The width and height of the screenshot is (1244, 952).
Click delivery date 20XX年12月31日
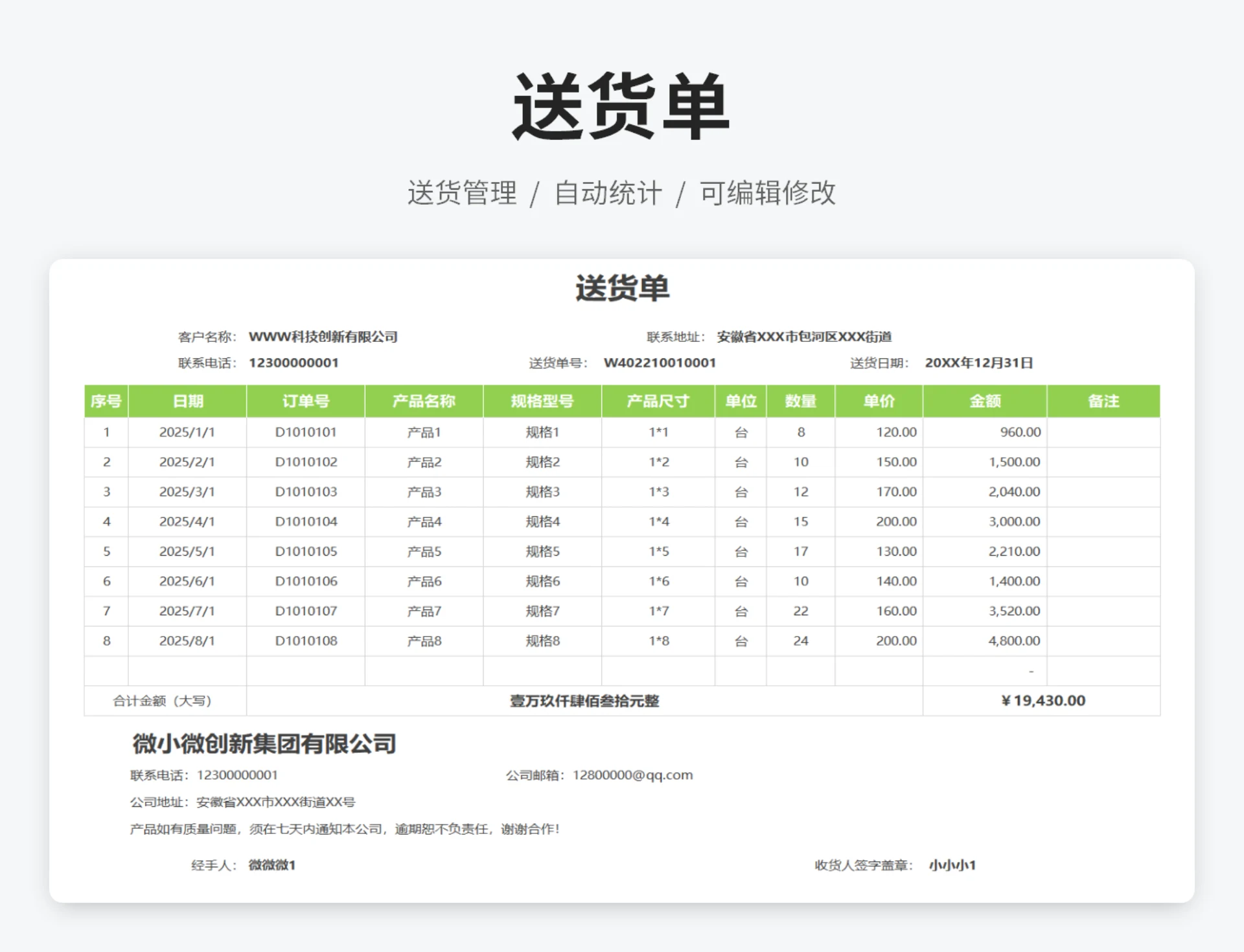tap(978, 363)
